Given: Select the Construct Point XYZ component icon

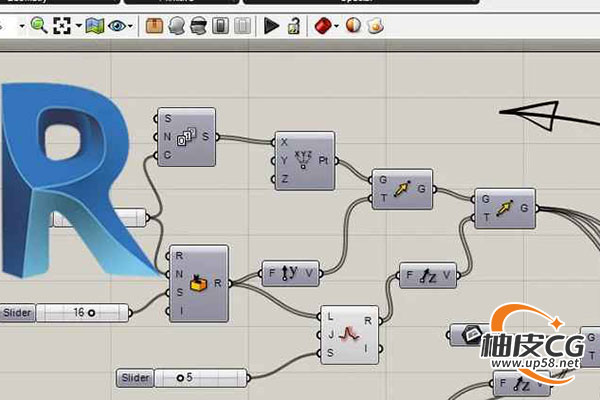Looking at the screenshot, I should tap(303, 160).
